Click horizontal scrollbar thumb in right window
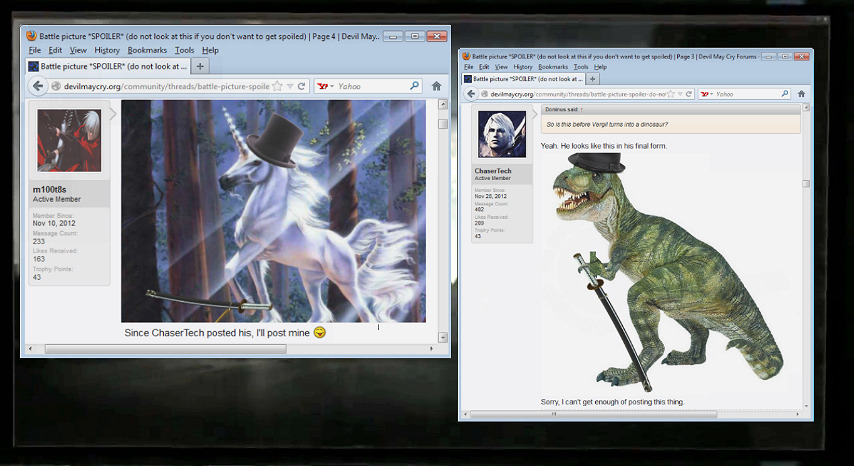Screen dimensions: 854x466 (593, 414)
